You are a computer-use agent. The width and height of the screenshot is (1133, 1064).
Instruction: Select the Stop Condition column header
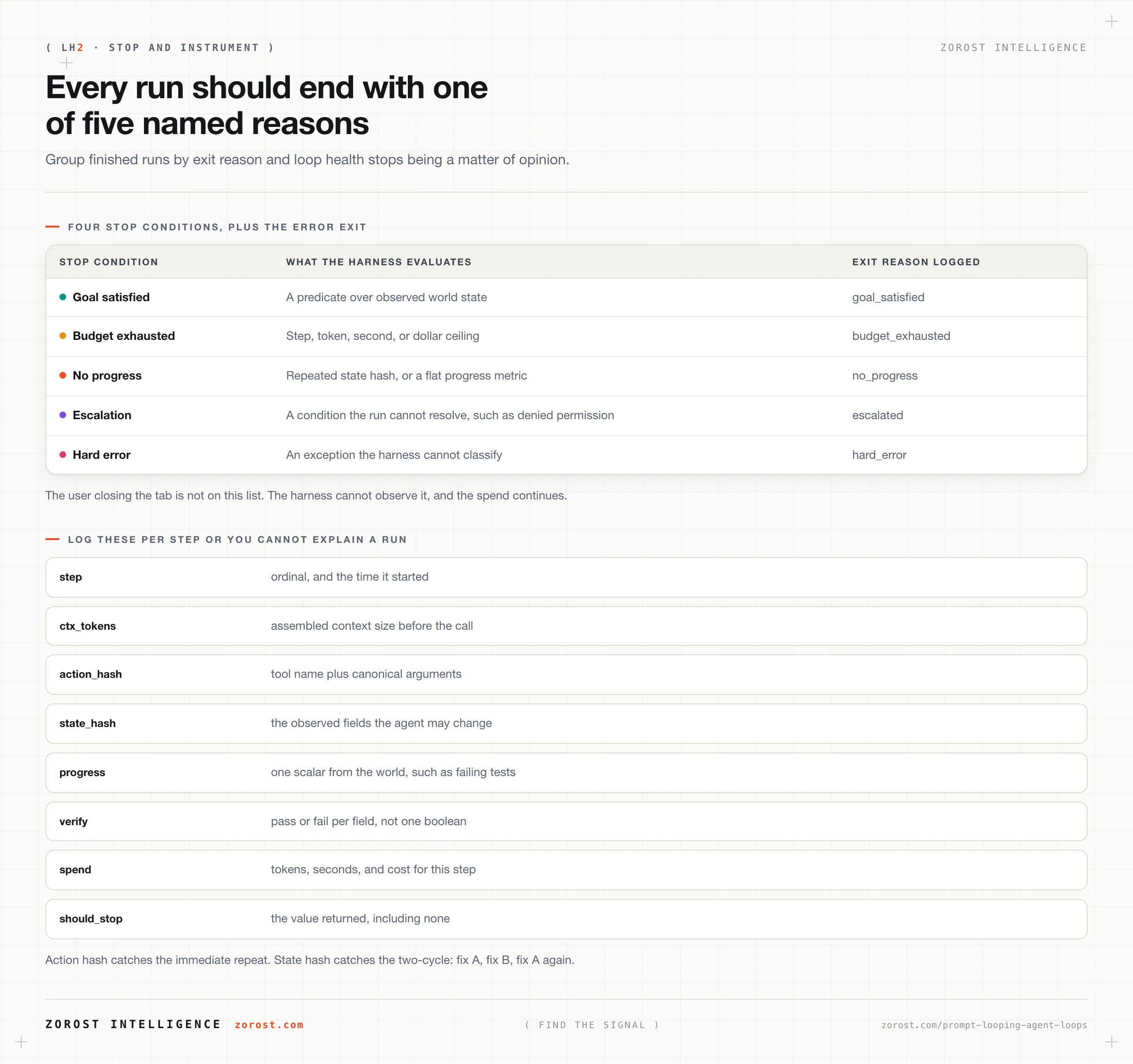click(x=109, y=262)
